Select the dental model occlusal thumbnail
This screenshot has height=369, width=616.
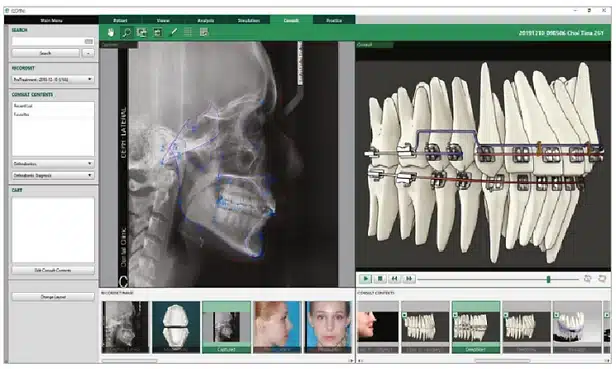coord(176,327)
